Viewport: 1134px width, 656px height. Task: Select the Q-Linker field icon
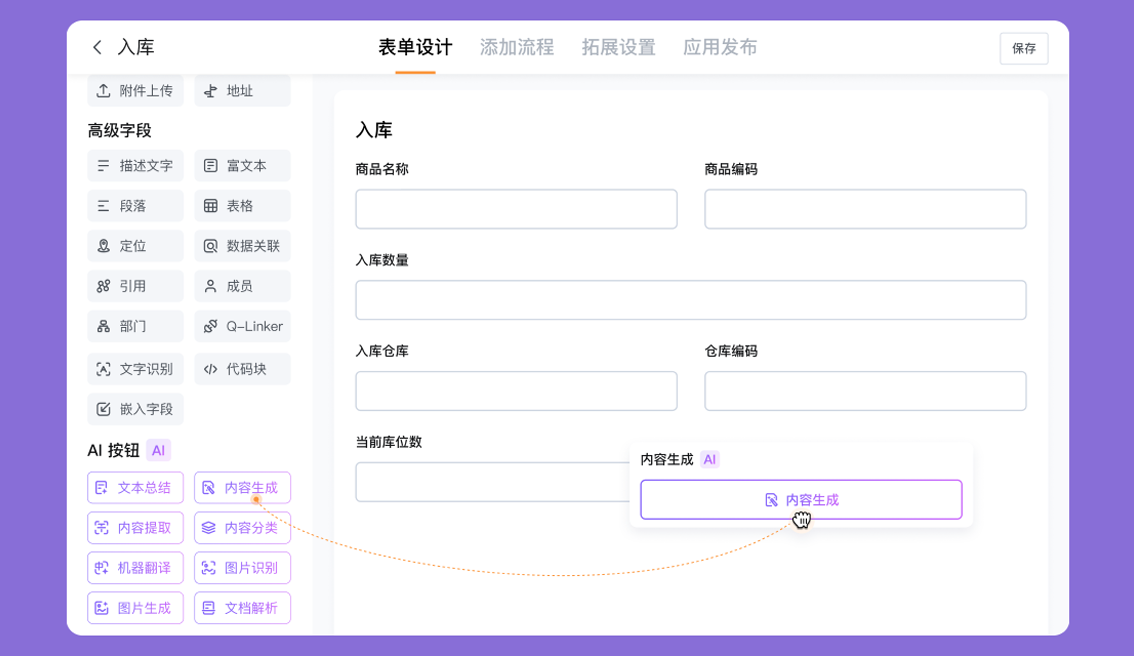(242, 325)
